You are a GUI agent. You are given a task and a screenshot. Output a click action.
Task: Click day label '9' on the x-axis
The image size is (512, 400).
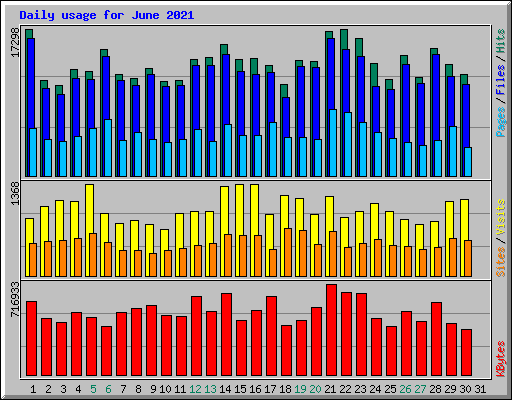[153, 389]
